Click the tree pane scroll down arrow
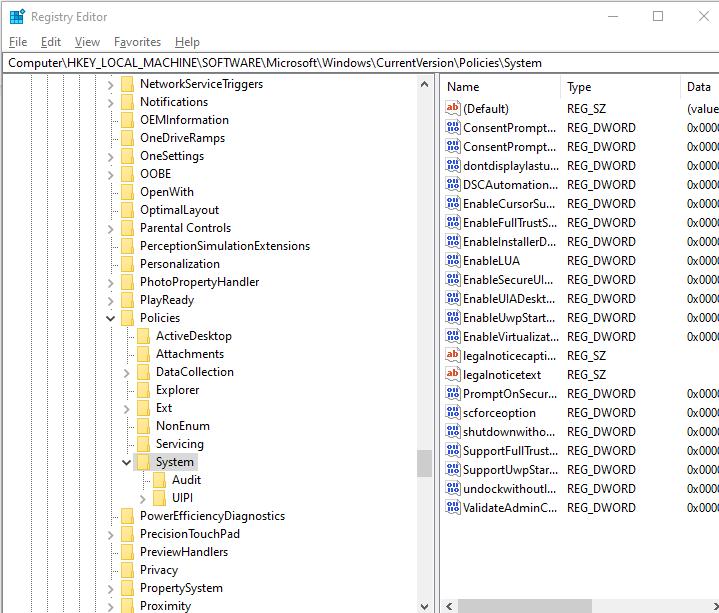 click(424, 606)
